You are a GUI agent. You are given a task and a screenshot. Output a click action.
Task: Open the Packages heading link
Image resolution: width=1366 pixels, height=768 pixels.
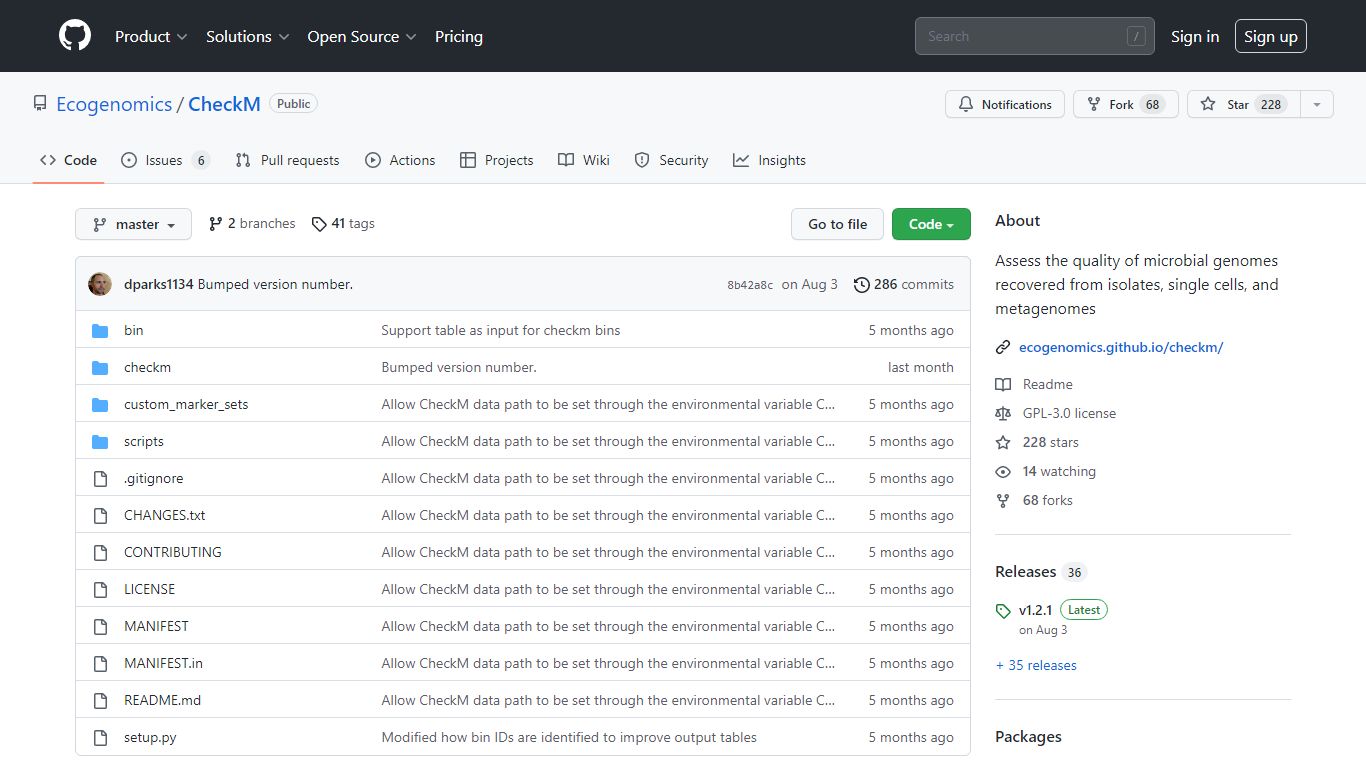1028,736
